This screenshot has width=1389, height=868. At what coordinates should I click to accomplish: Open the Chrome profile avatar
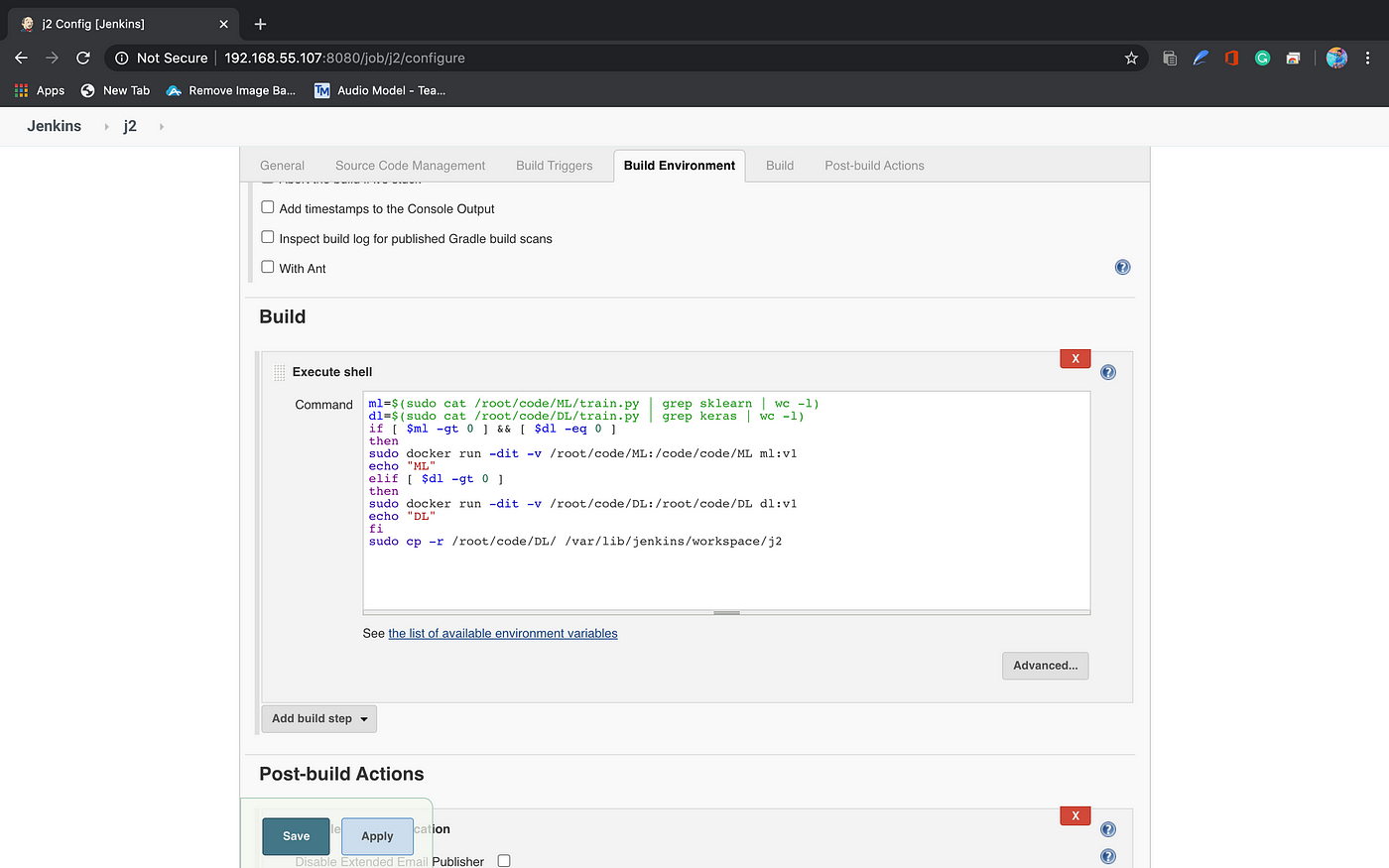pos(1336,58)
